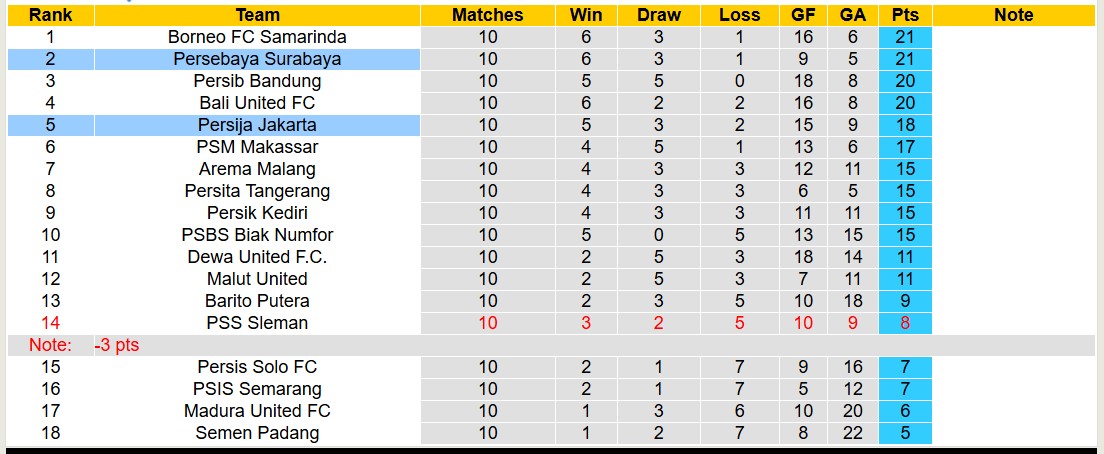Image resolution: width=1104 pixels, height=454 pixels.
Task: Select the Pts column header
Action: [x=906, y=15]
